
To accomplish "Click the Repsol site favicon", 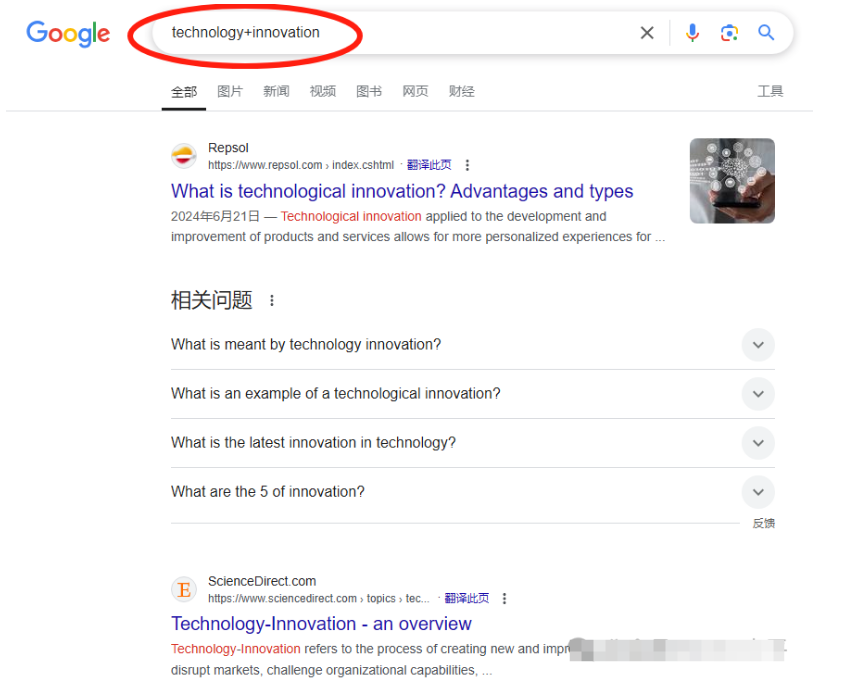I will click(184, 156).
